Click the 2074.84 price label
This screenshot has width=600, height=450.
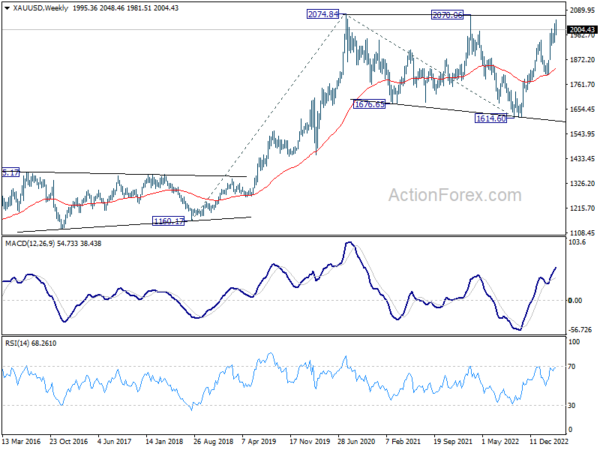323,14
